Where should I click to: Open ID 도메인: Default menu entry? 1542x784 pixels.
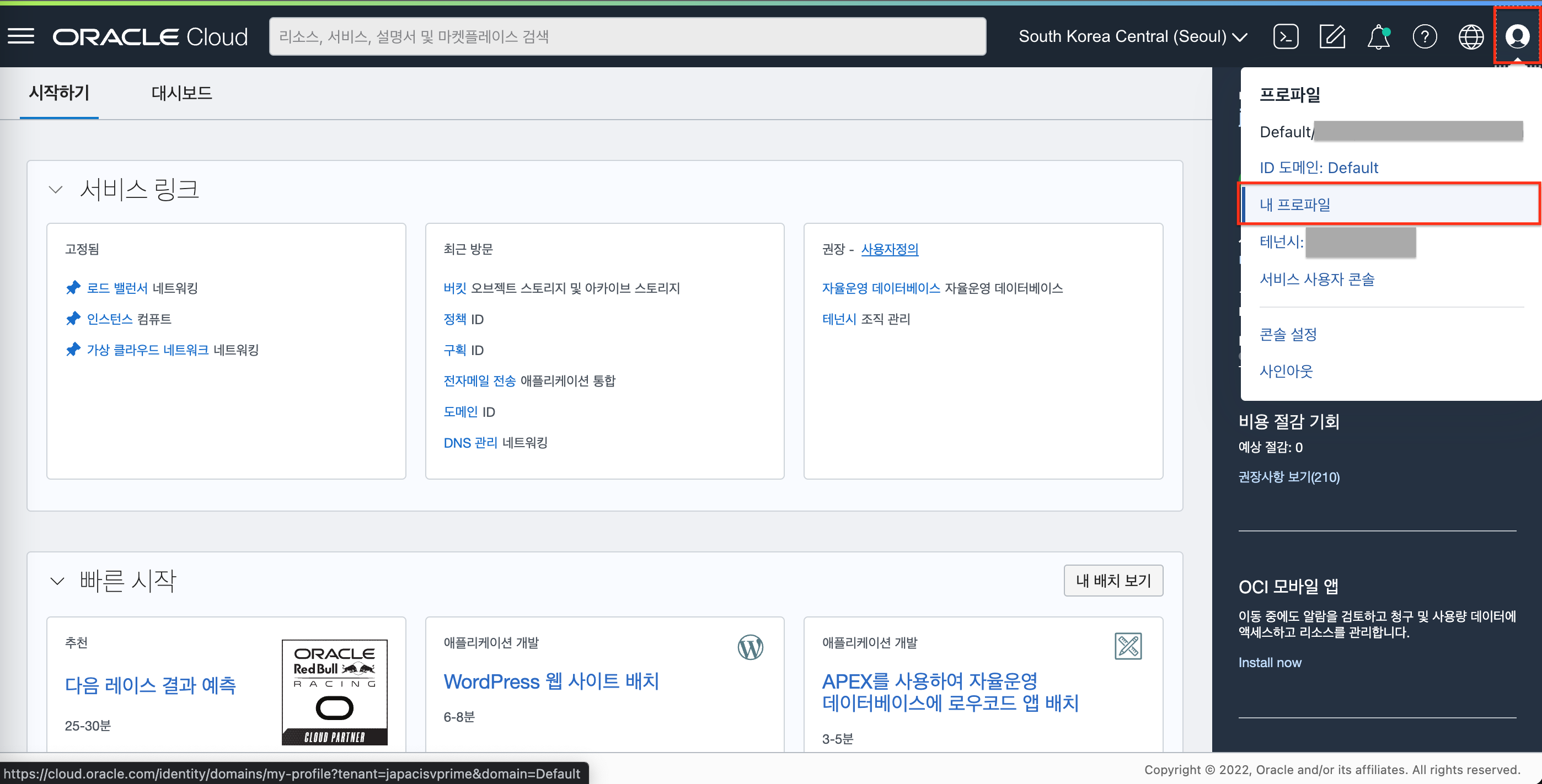[1319, 168]
